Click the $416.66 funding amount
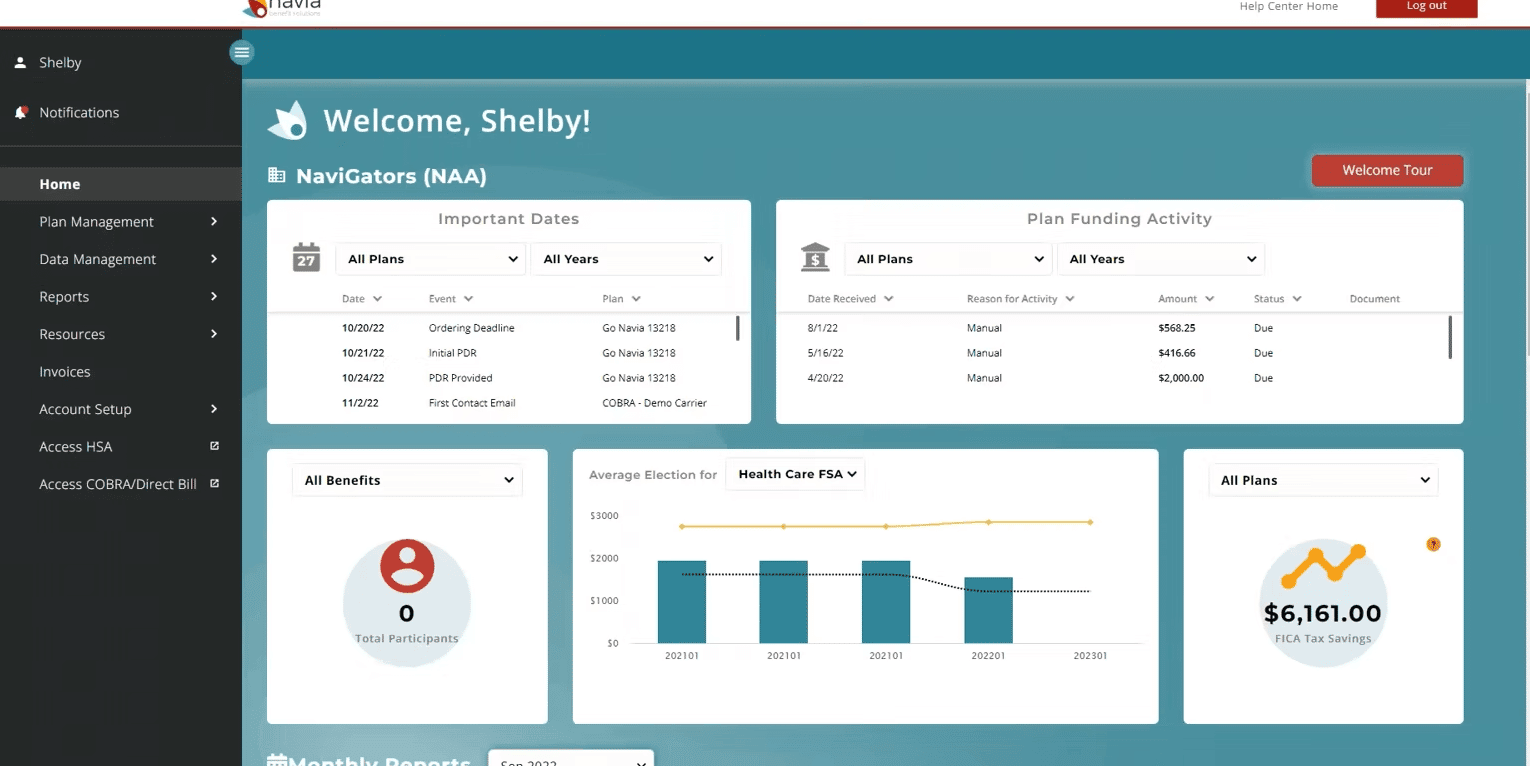 [1177, 353]
